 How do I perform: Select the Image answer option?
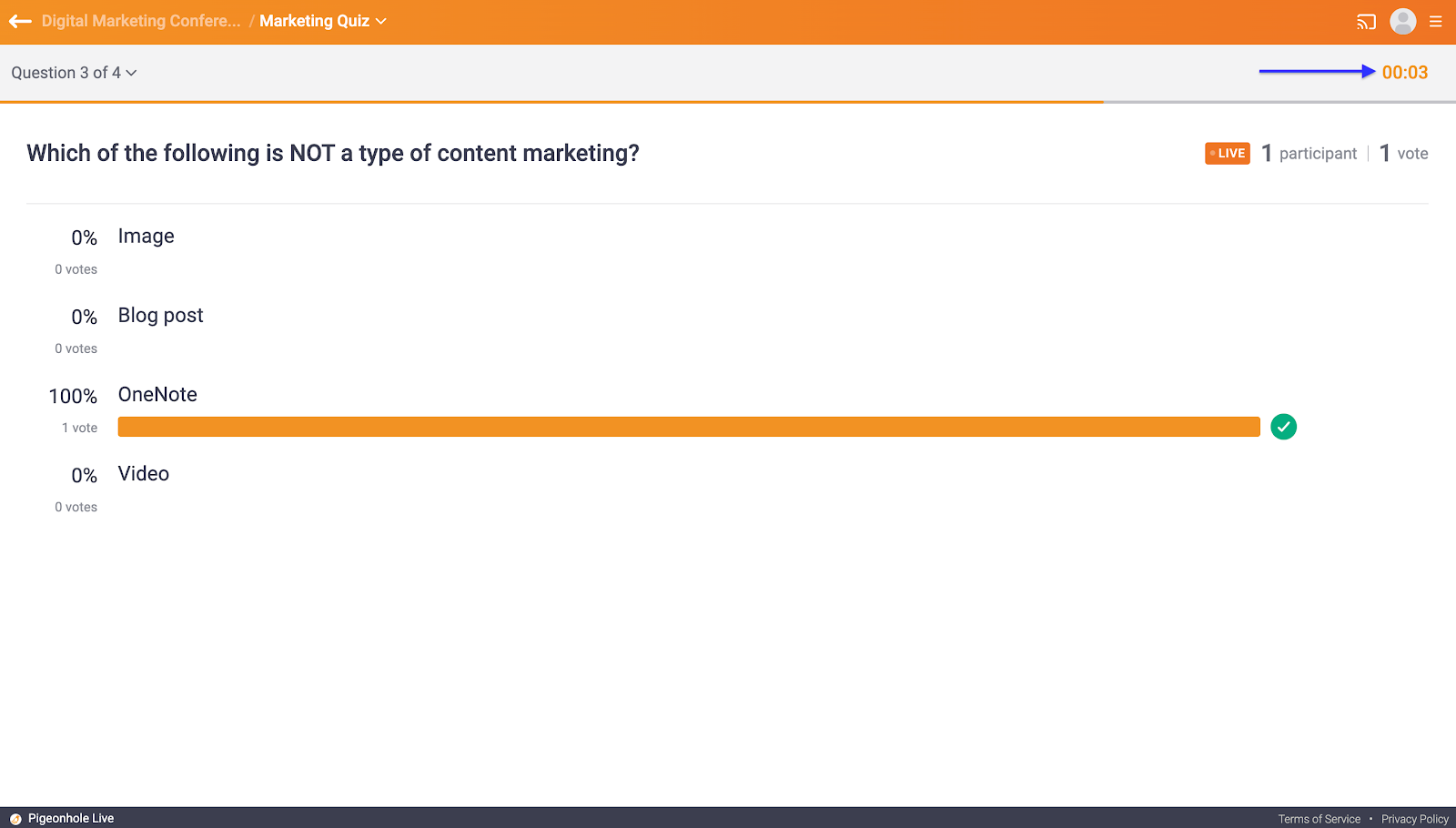pos(146,237)
